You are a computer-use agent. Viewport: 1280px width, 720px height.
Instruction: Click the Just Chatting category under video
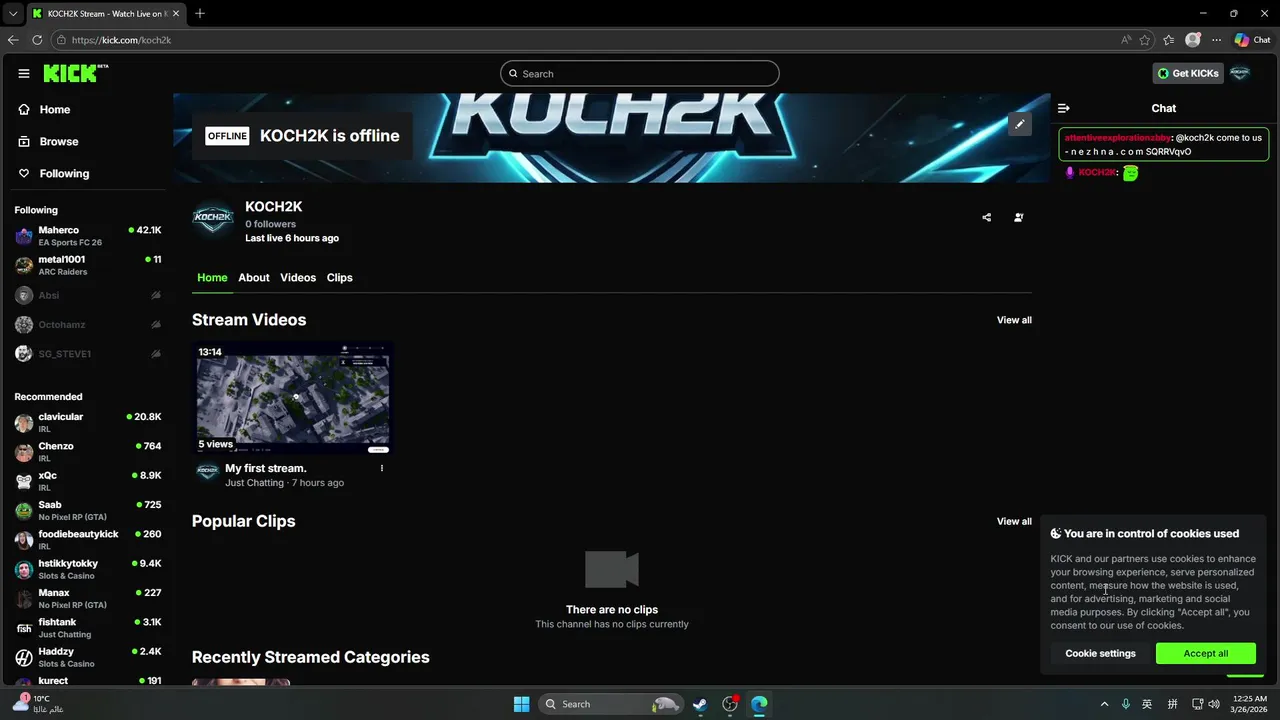254,483
